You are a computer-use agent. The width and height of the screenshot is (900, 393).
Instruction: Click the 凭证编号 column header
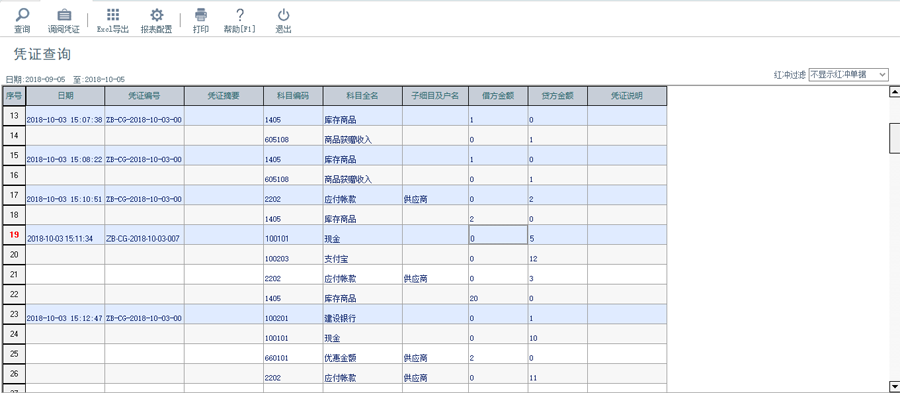click(x=145, y=96)
